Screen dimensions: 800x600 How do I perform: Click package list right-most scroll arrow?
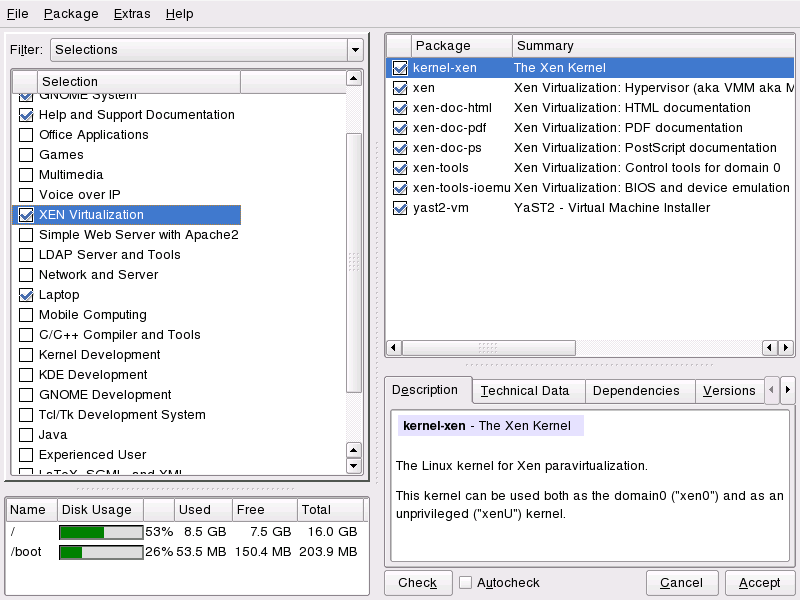786,348
